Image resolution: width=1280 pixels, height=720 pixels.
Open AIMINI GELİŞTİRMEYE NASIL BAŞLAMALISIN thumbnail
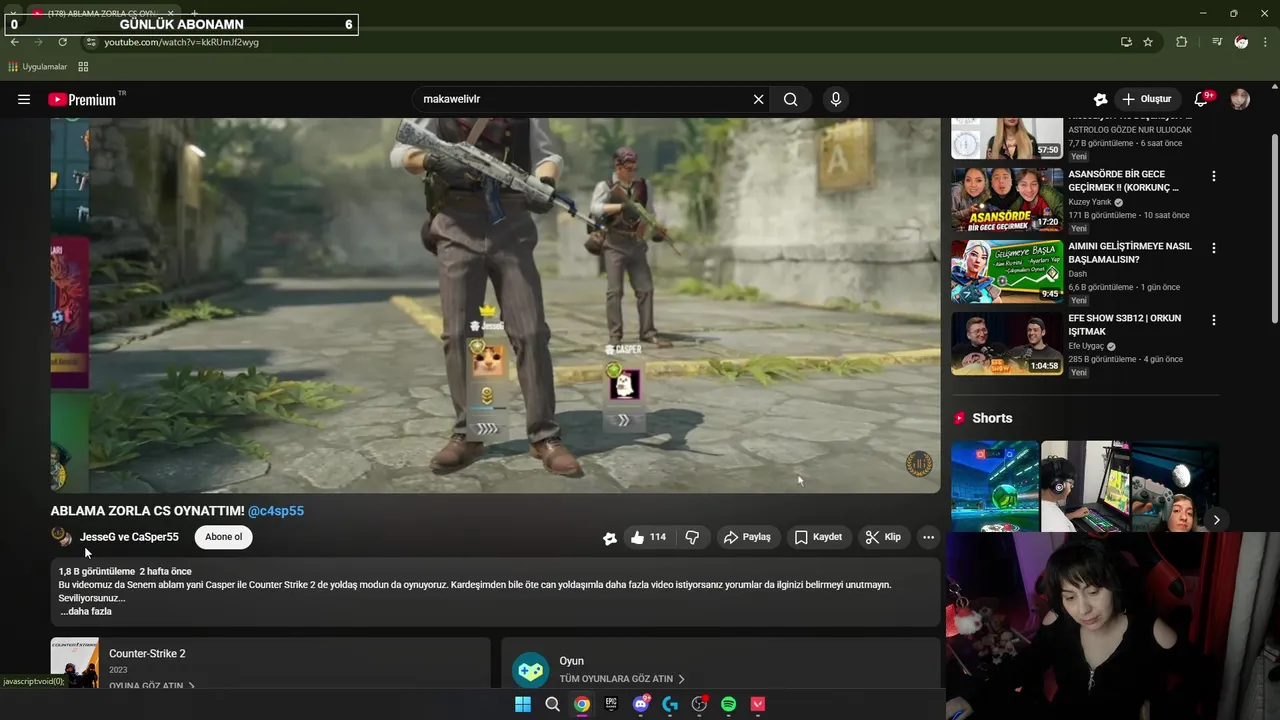(x=1007, y=271)
